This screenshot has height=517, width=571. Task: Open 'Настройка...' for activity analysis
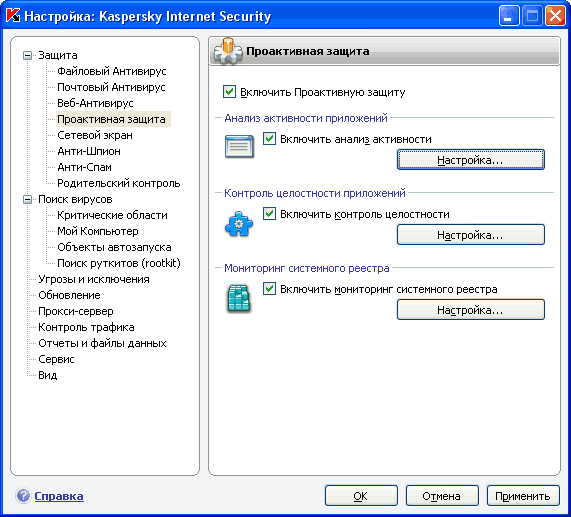[470, 159]
